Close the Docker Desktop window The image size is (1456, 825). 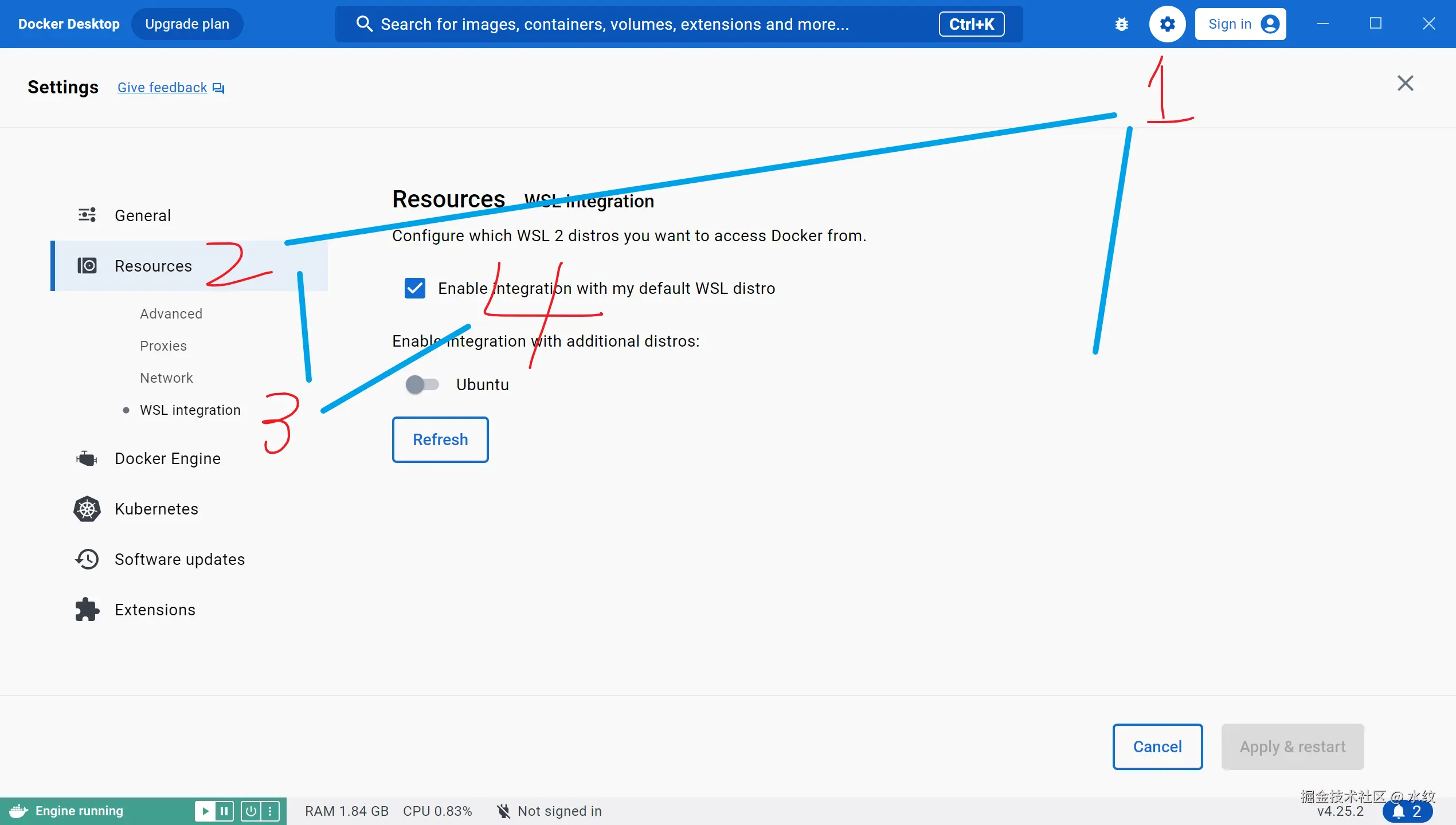click(1429, 24)
